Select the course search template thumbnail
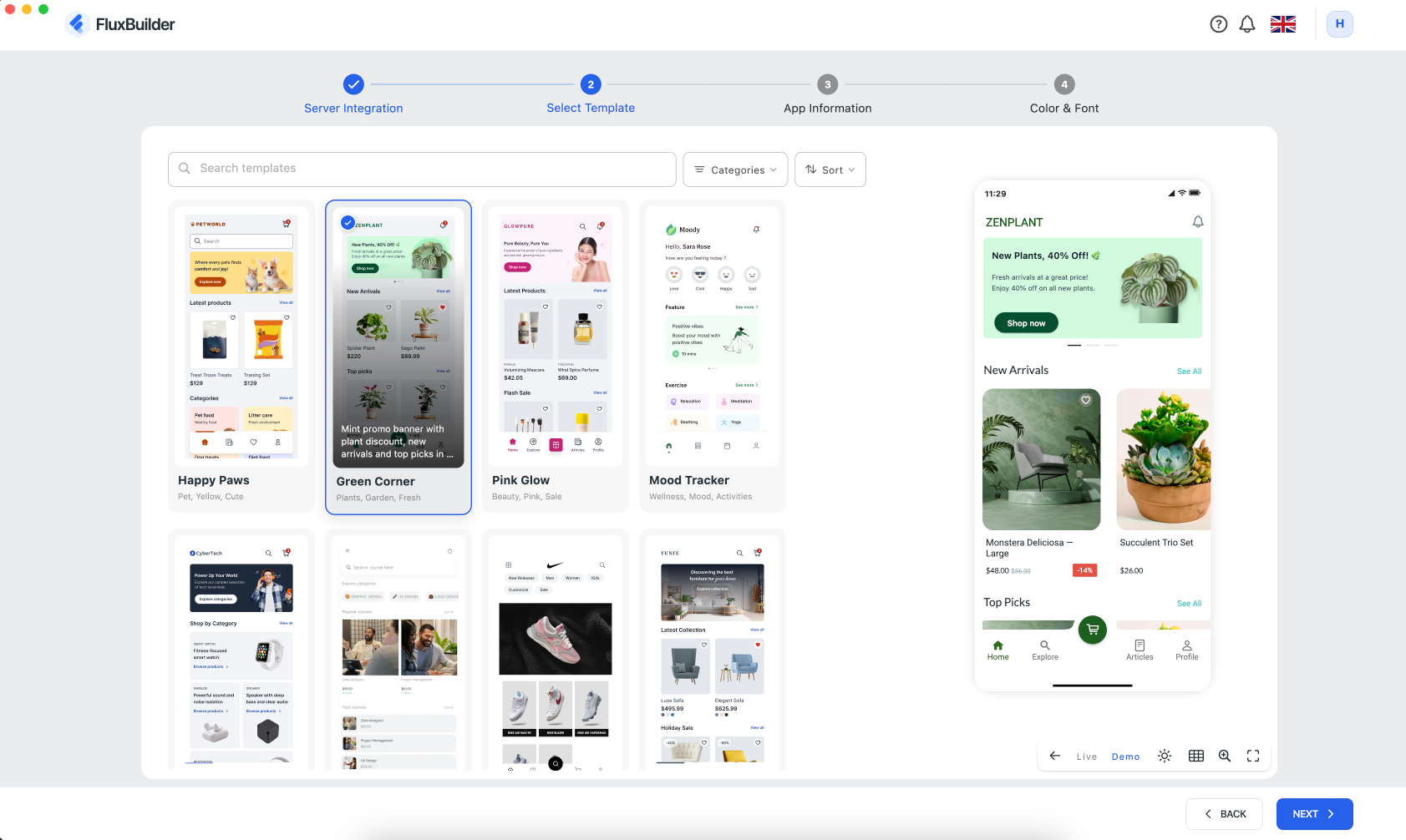 398,653
